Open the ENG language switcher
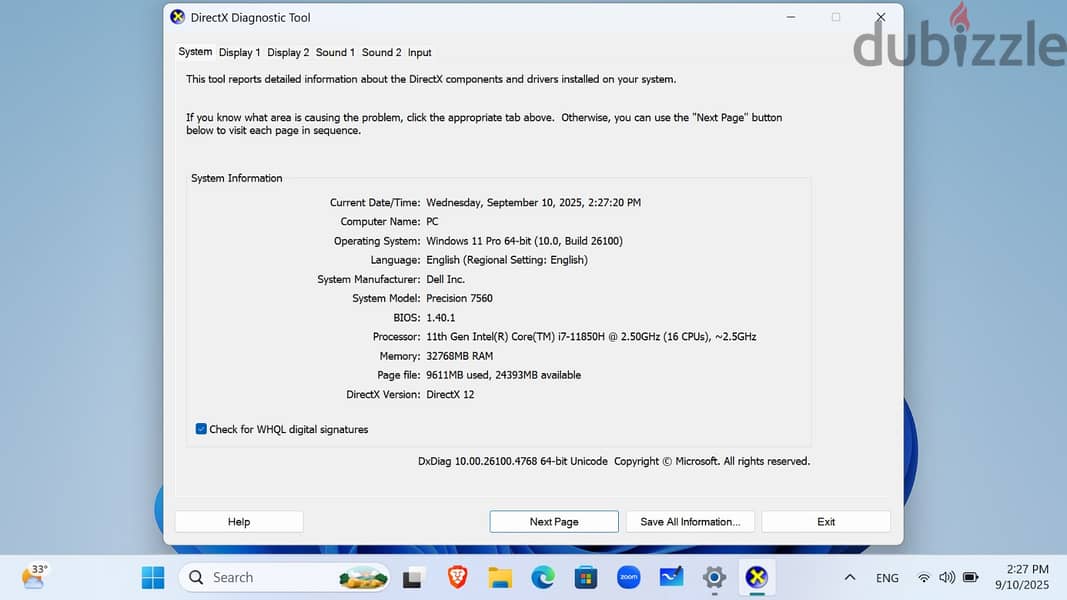1067x600 pixels. click(887, 578)
